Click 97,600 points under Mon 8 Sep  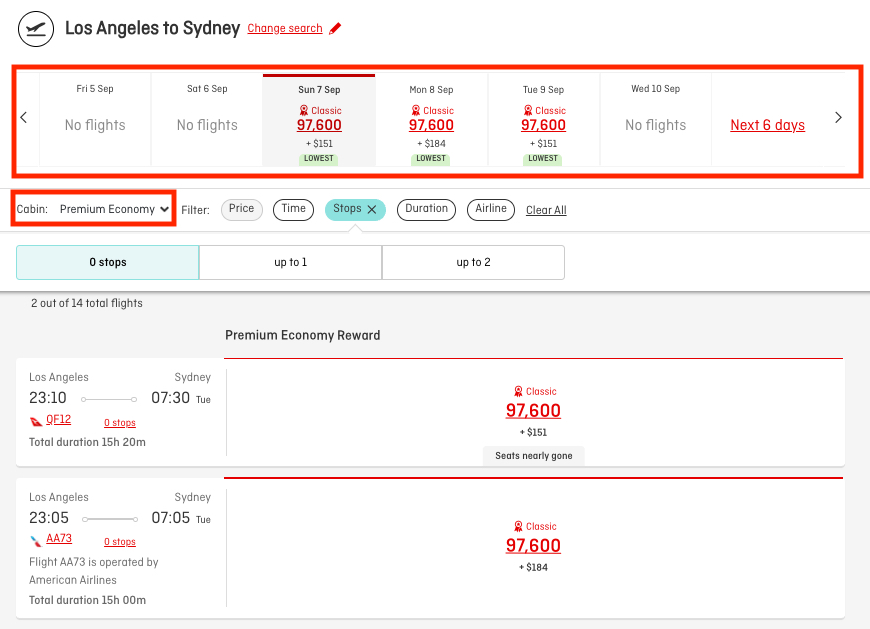click(x=431, y=125)
